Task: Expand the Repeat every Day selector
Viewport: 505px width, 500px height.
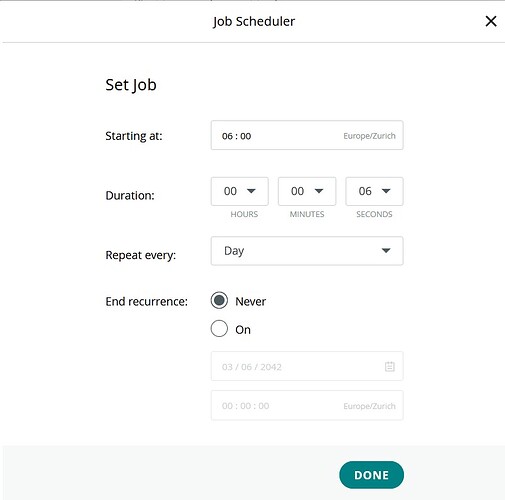Action: [x=307, y=251]
